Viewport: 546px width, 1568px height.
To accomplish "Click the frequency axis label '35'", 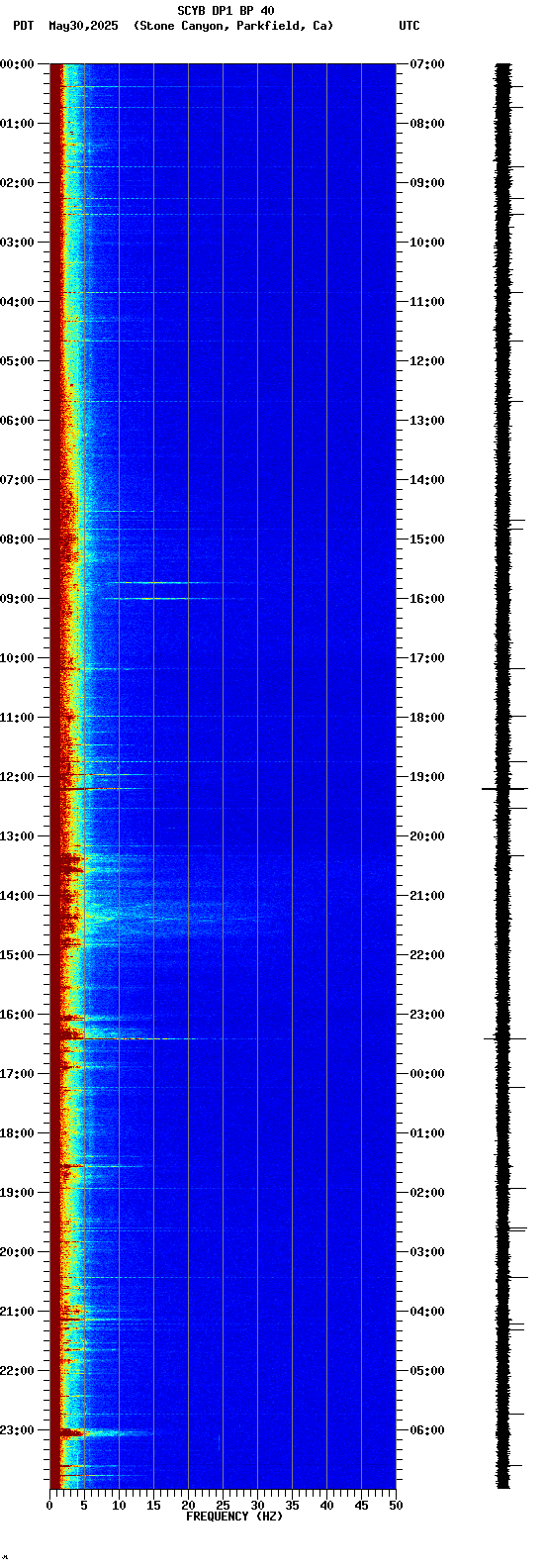I will tap(292, 1506).
